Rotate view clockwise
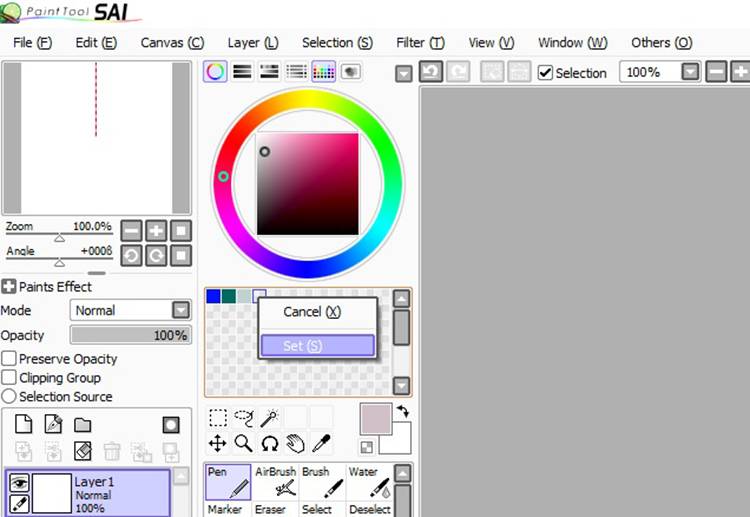The width and height of the screenshot is (750, 517). click(156, 256)
